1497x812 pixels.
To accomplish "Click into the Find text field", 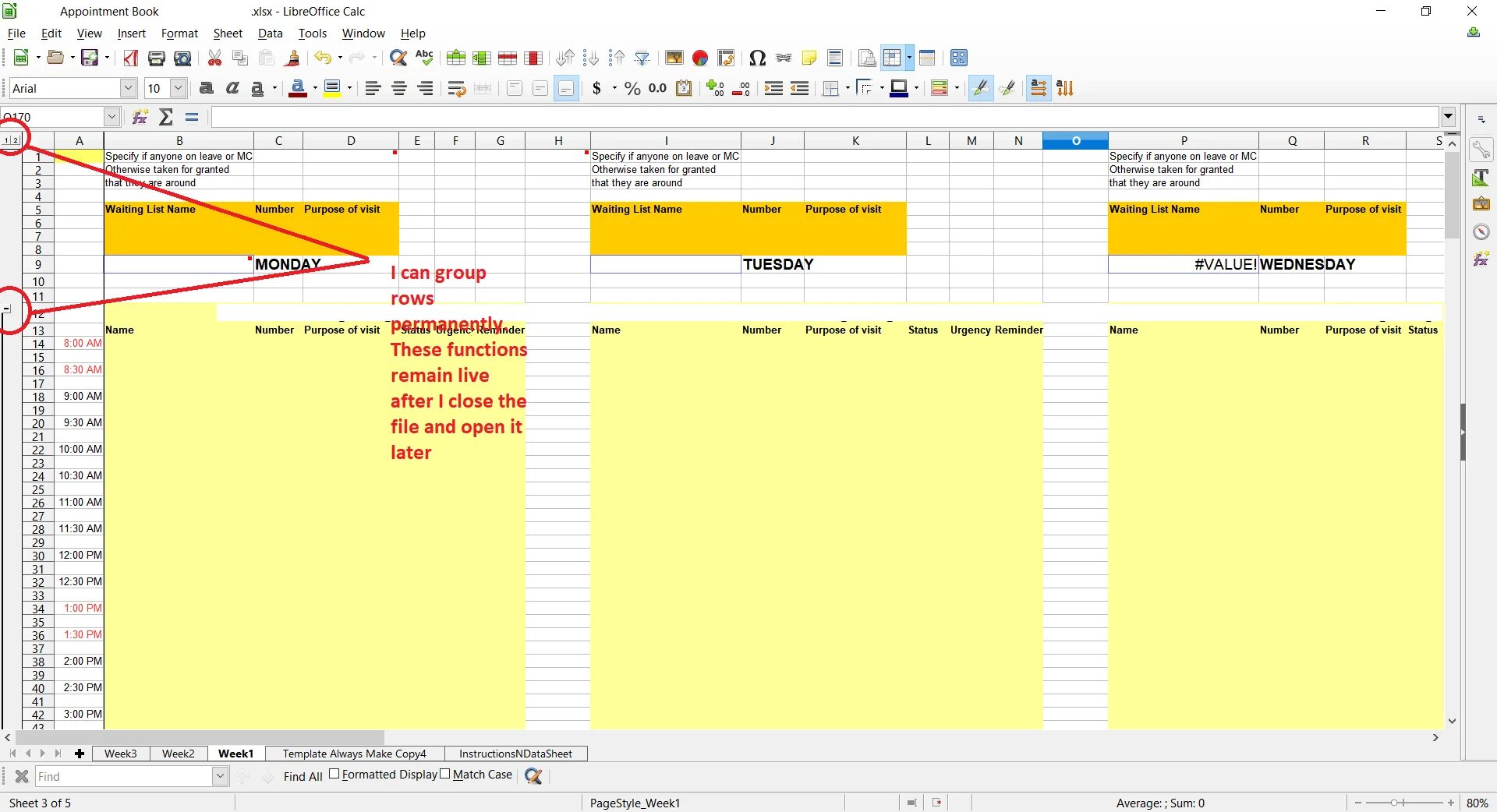I will [x=123, y=776].
